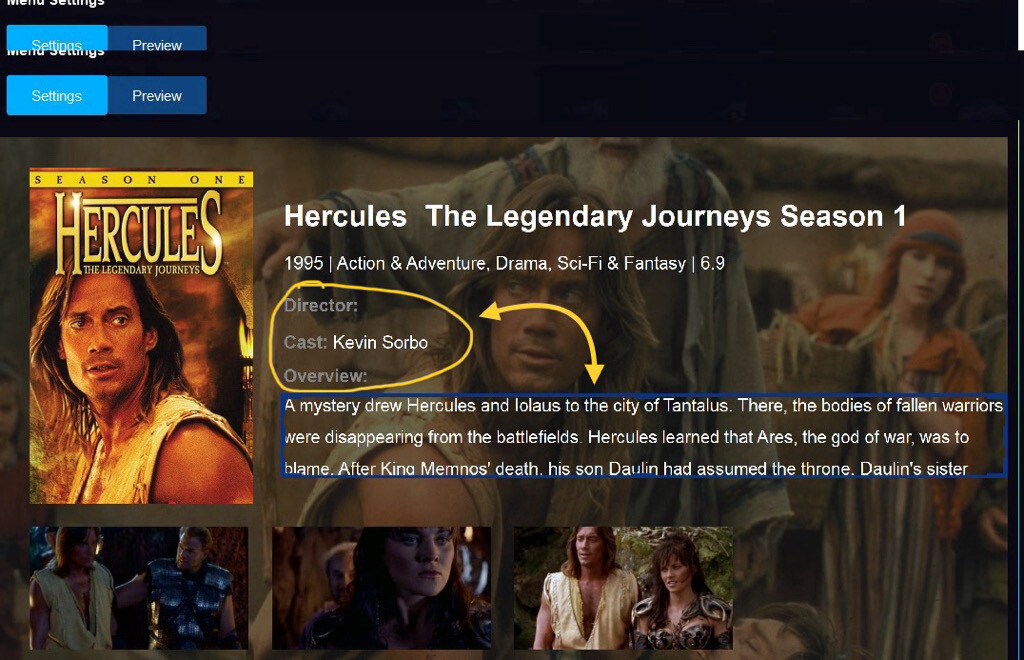Image resolution: width=1024 pixels, height=660 pixels.
Task: Select the Sci-Fi & Fantasy genre
Action: pyautogui.click(x=621, y=263)
